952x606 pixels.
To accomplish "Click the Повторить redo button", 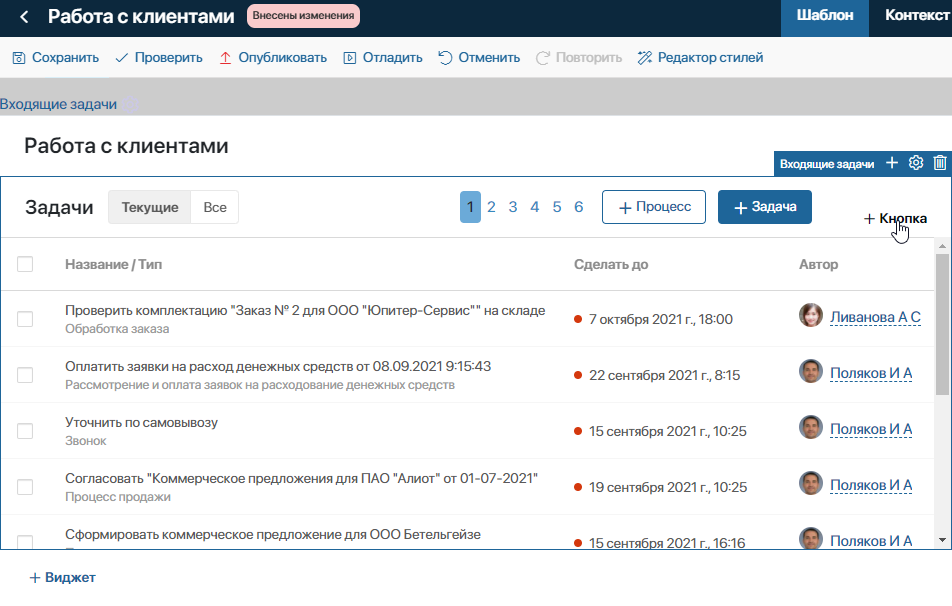I will (x=579, y=58).
